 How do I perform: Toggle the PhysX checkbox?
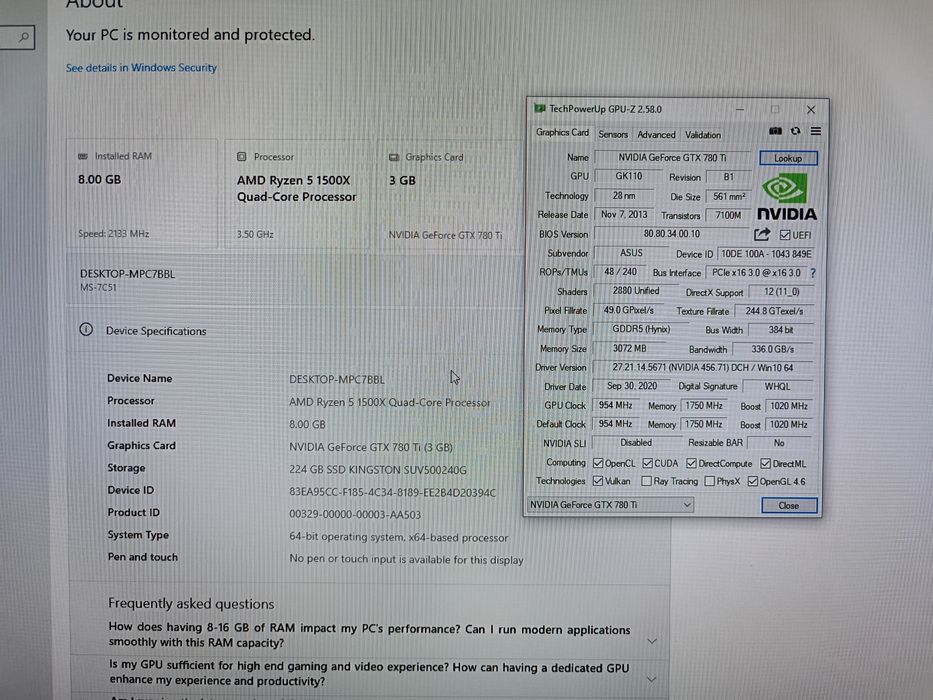pyautogui.click(x=709, y=481)
